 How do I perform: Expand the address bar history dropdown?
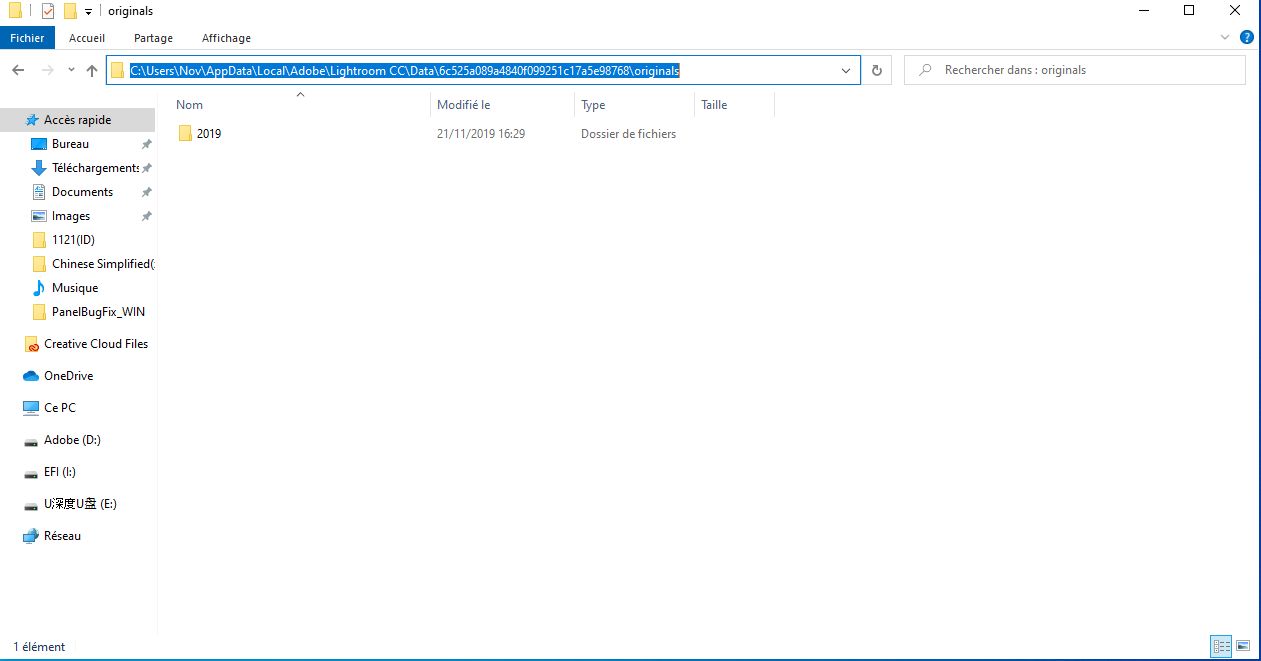845,70
